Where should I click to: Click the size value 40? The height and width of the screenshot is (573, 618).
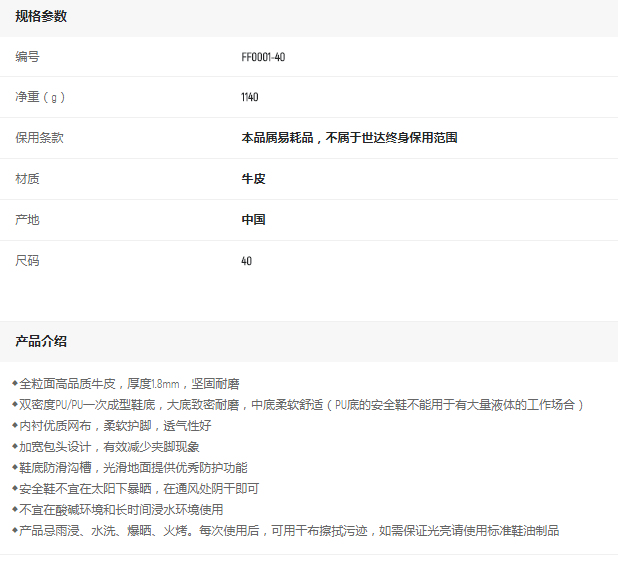pos(247,261)
